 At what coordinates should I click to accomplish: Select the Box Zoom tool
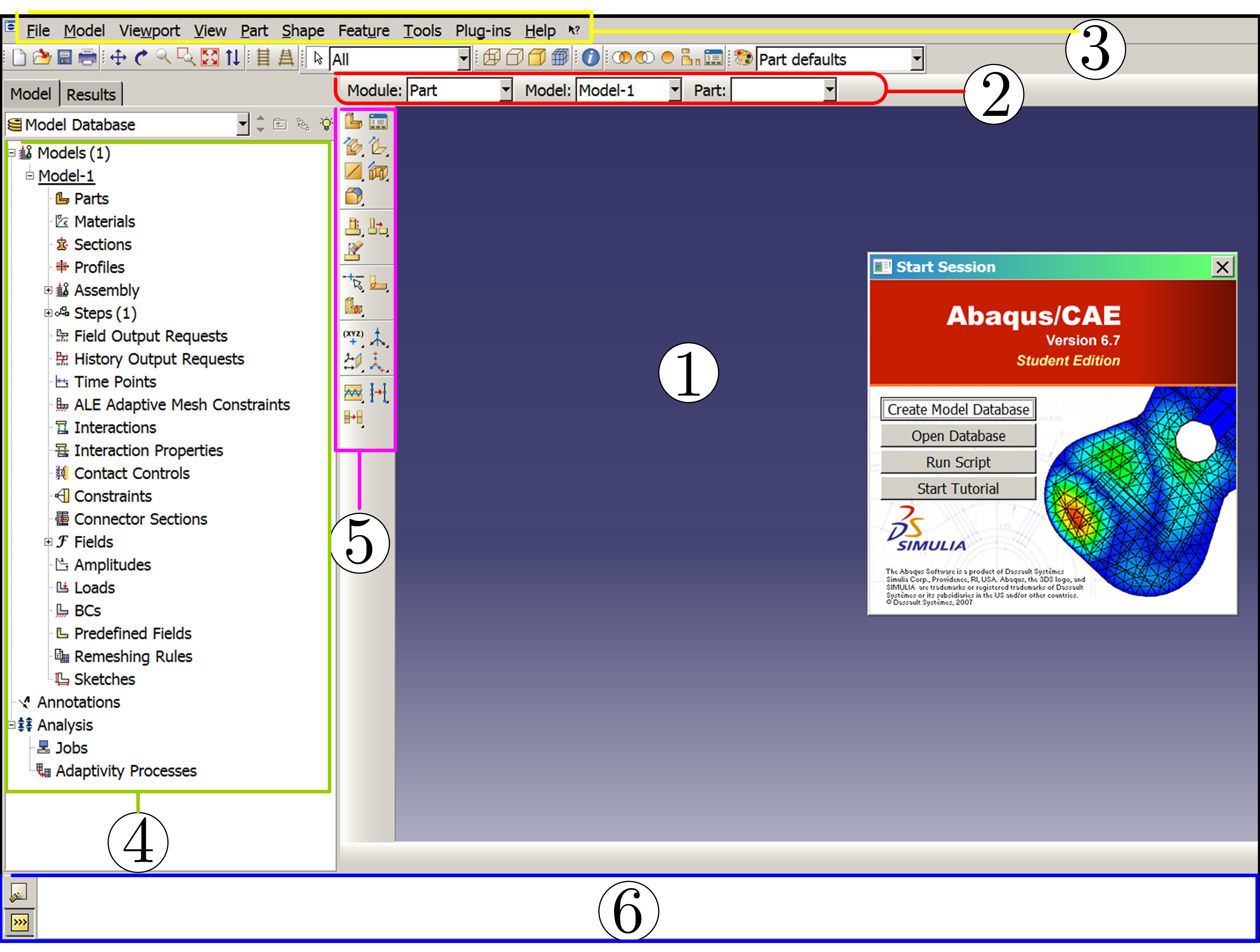(x=186, y=57)
